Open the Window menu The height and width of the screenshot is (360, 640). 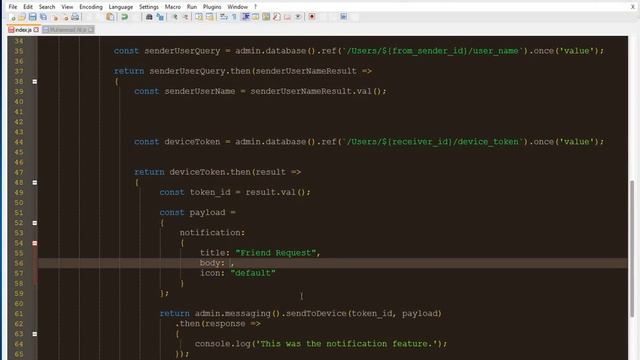point(238,7)
